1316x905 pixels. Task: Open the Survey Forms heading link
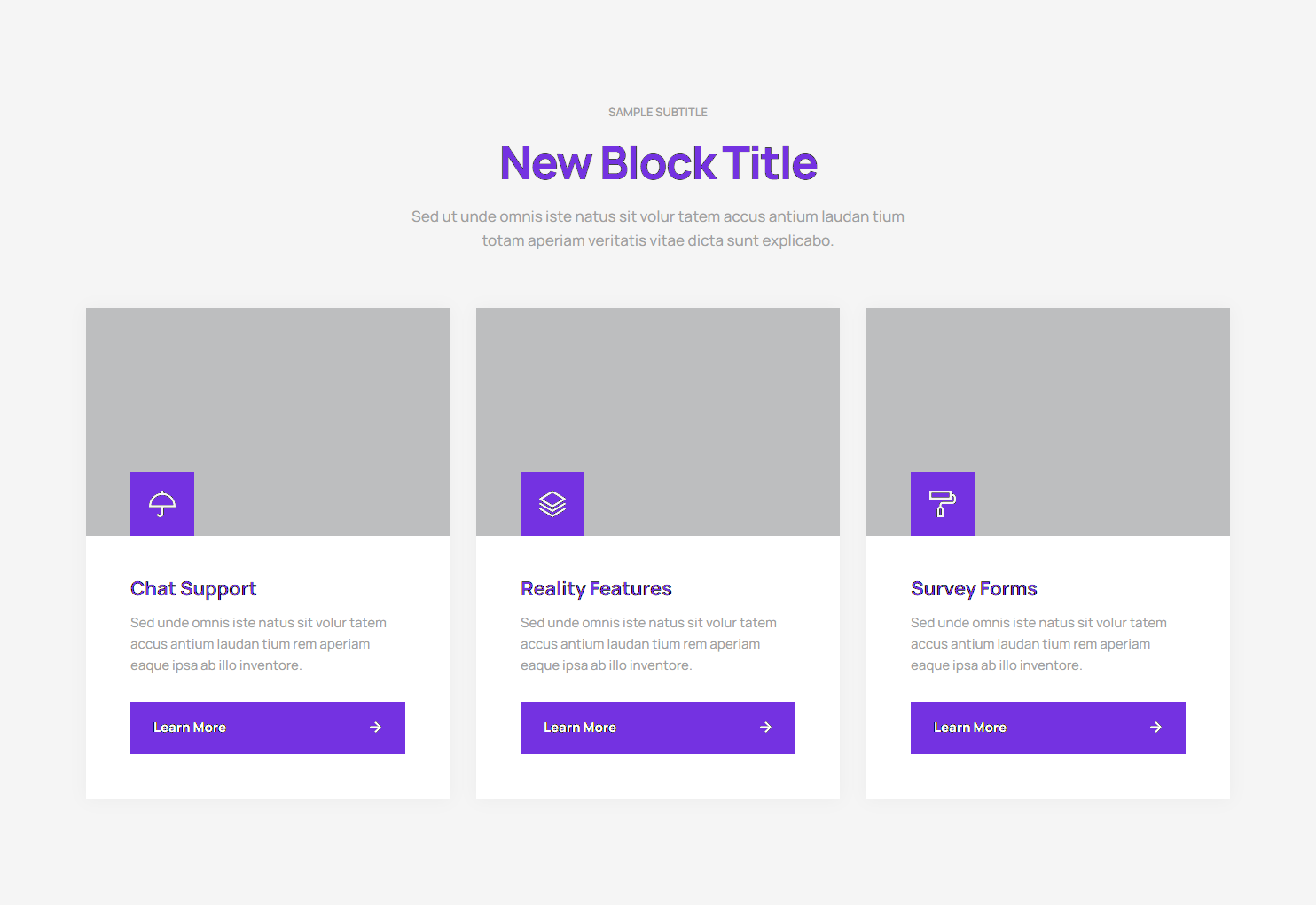point(974,589)
